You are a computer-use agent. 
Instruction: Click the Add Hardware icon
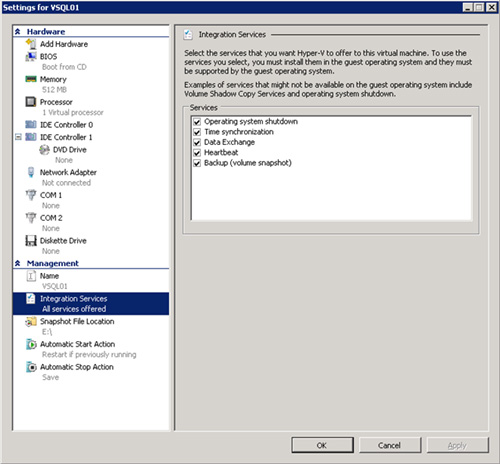31,44
